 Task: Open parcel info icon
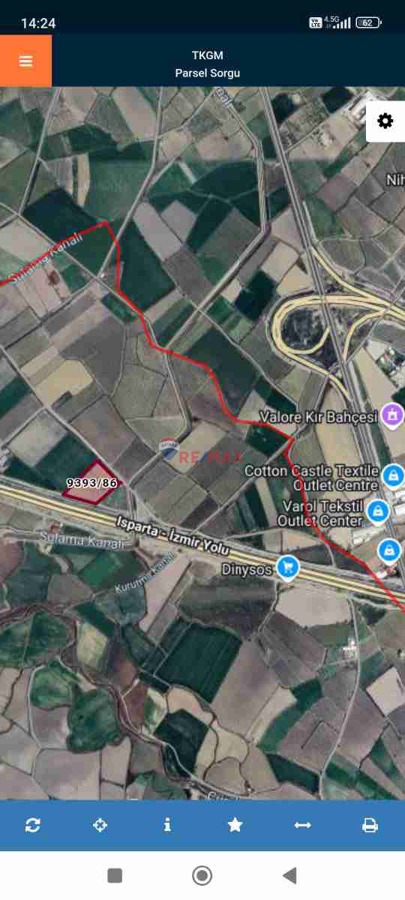pyautogui.click(x=168, y=825)
